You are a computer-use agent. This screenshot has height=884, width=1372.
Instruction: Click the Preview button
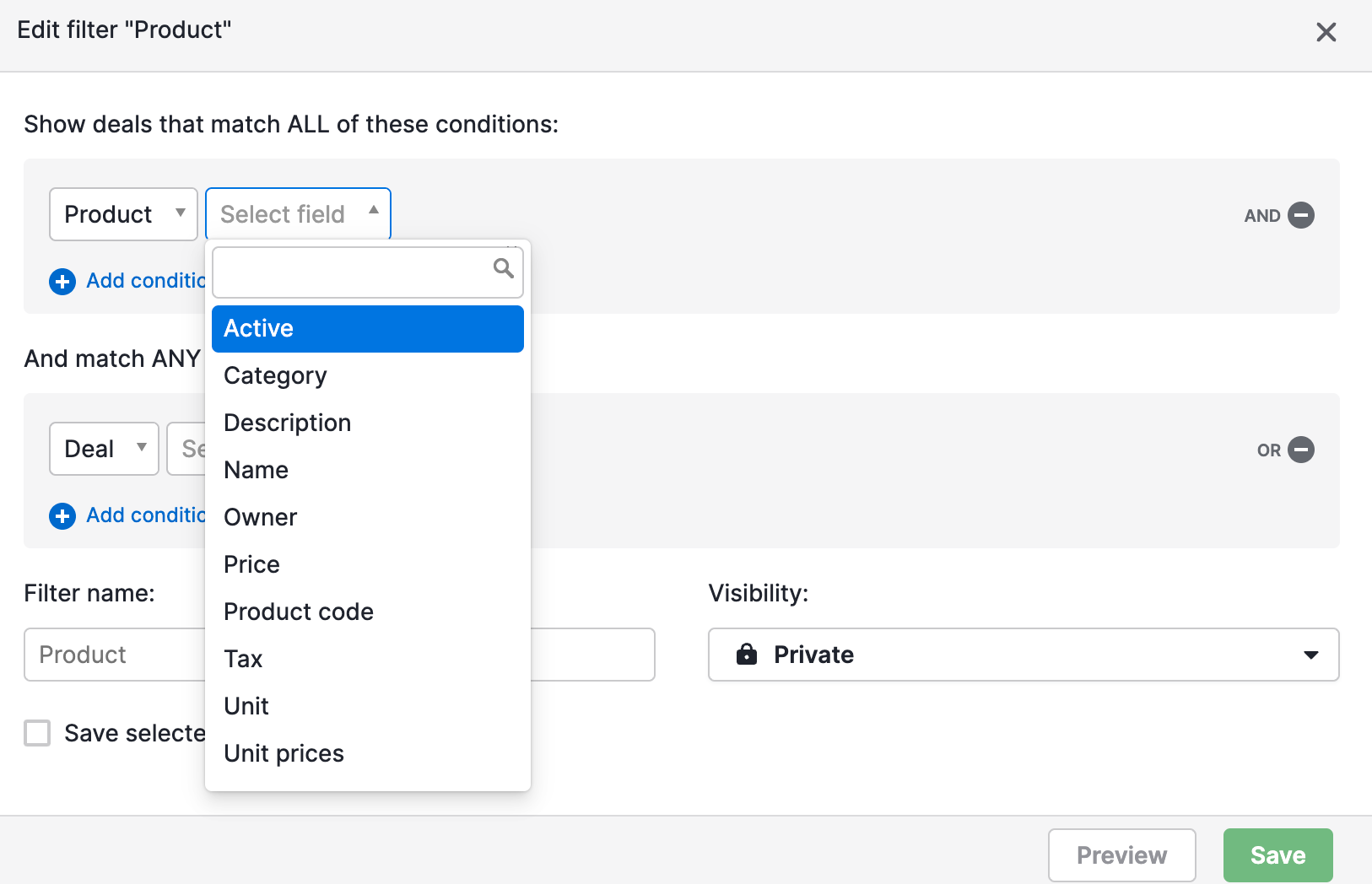1122,854
